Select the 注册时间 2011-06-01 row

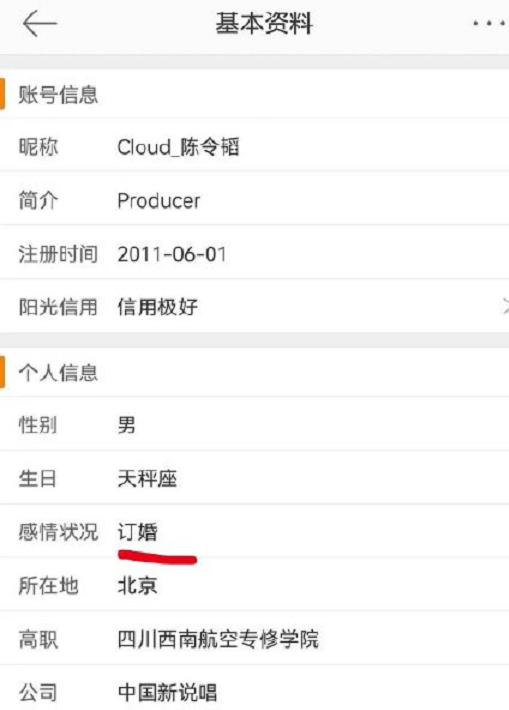coord(254,253)
